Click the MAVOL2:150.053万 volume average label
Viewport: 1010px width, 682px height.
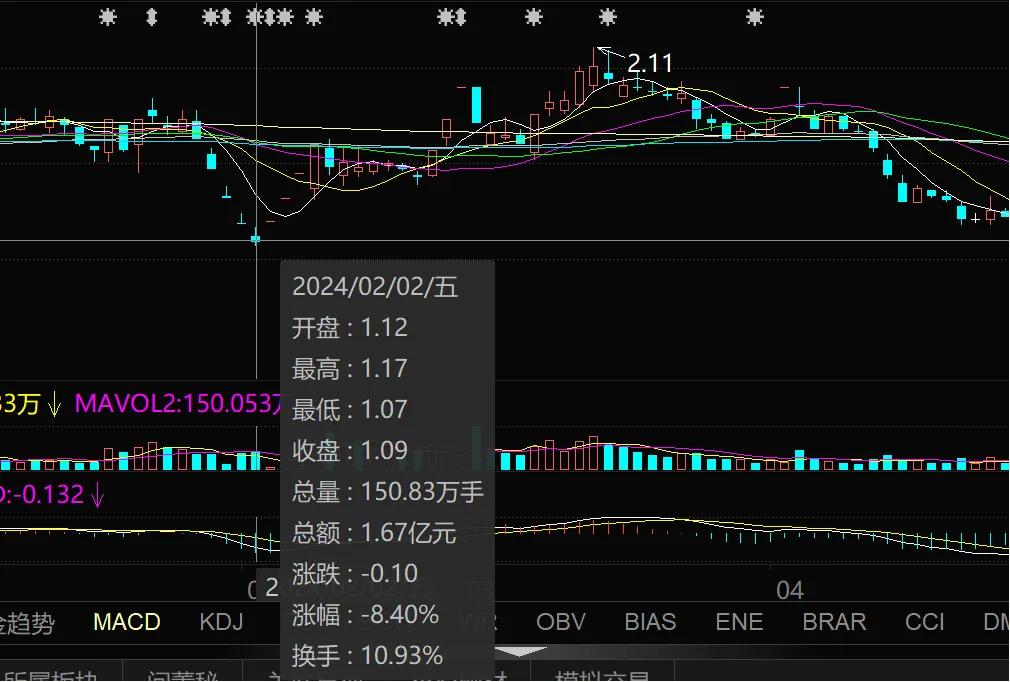coord(178,404)
